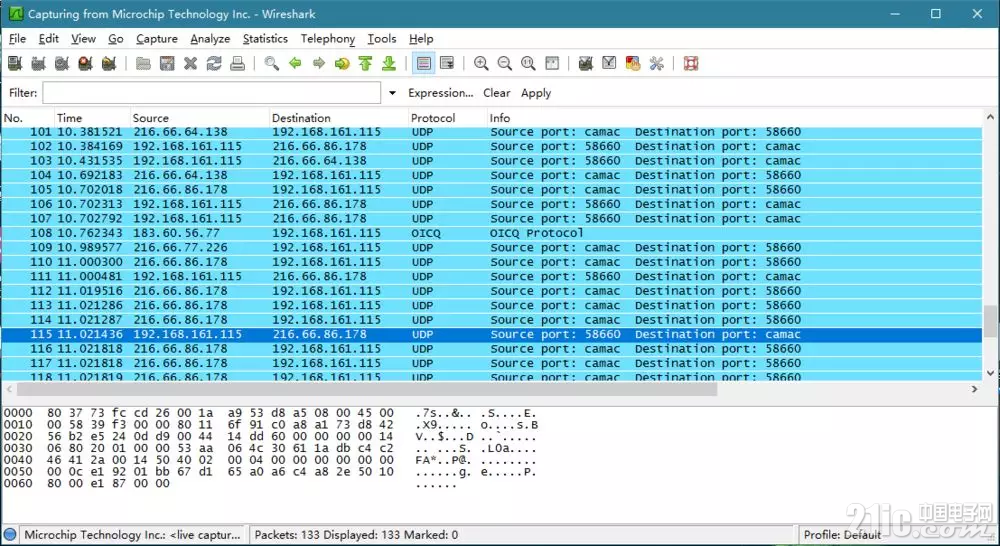Stop the running live capture icon
This screenshot has width=1000, height=546.
tap(85, 63)
